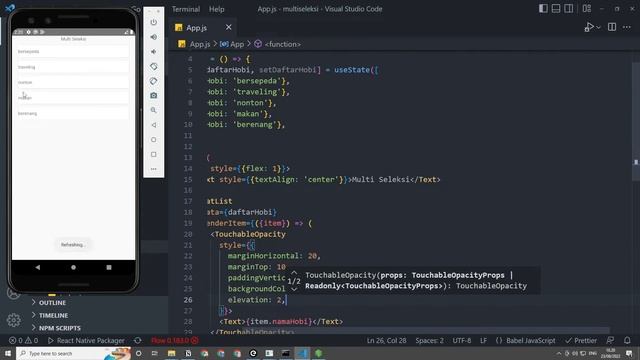The width and height of the screenshot is (640, 360).
Task: Tap the 'berenang' item in phone app
Action: [73, 113]
